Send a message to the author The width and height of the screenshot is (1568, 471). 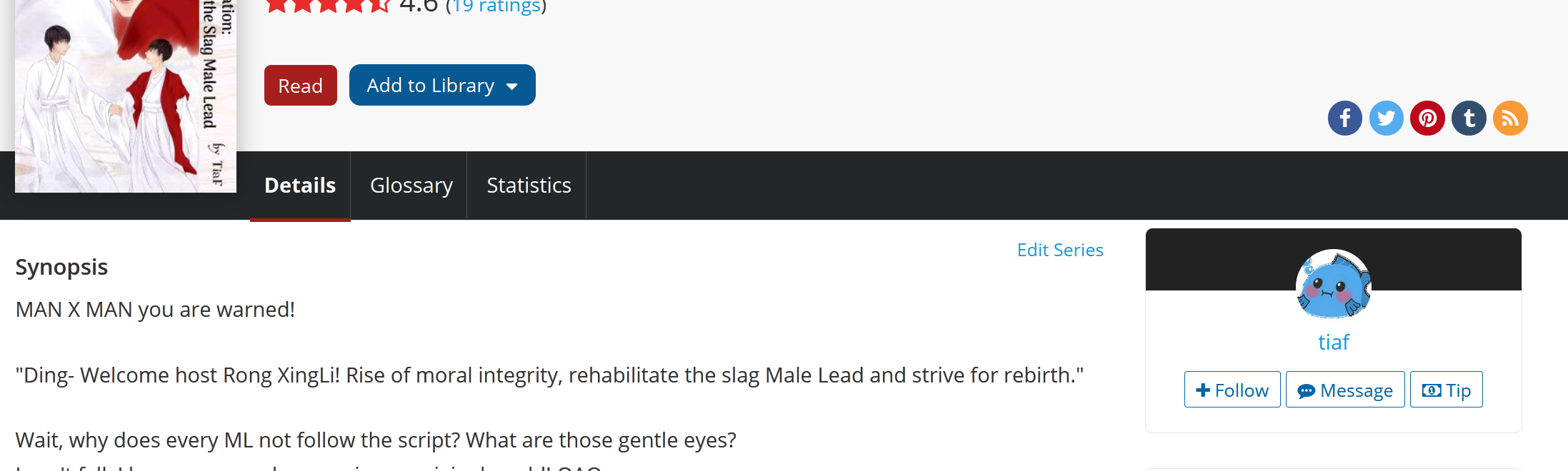point(1345,390)
